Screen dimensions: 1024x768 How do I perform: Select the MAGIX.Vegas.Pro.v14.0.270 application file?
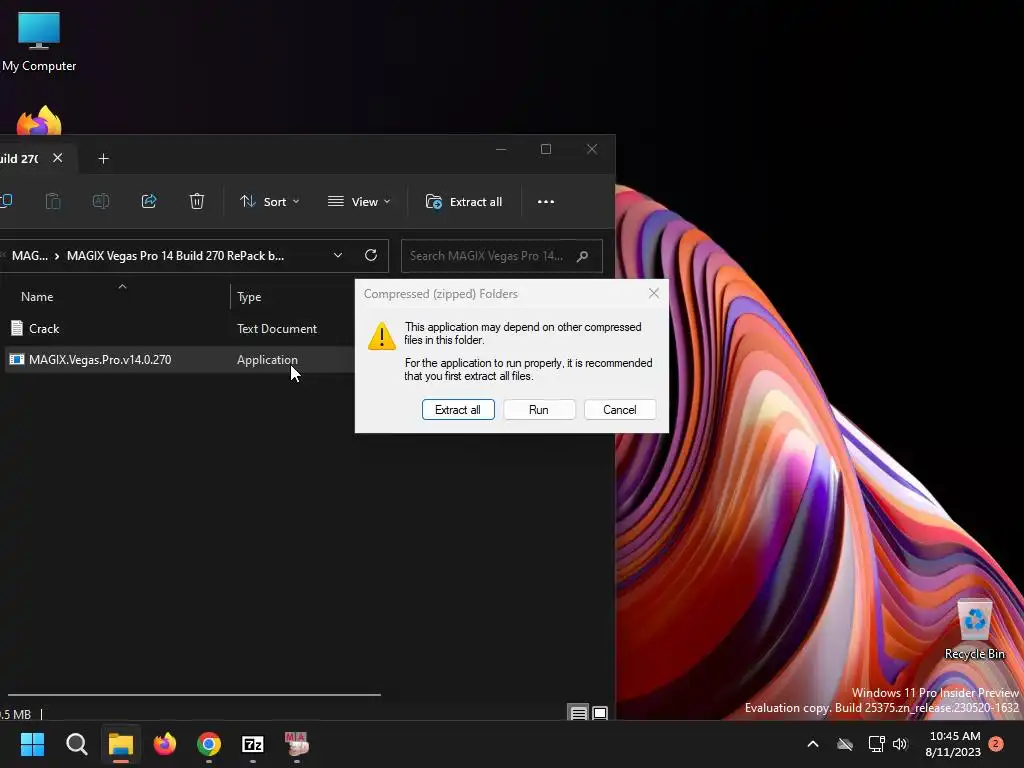click(x=100, y=360)
